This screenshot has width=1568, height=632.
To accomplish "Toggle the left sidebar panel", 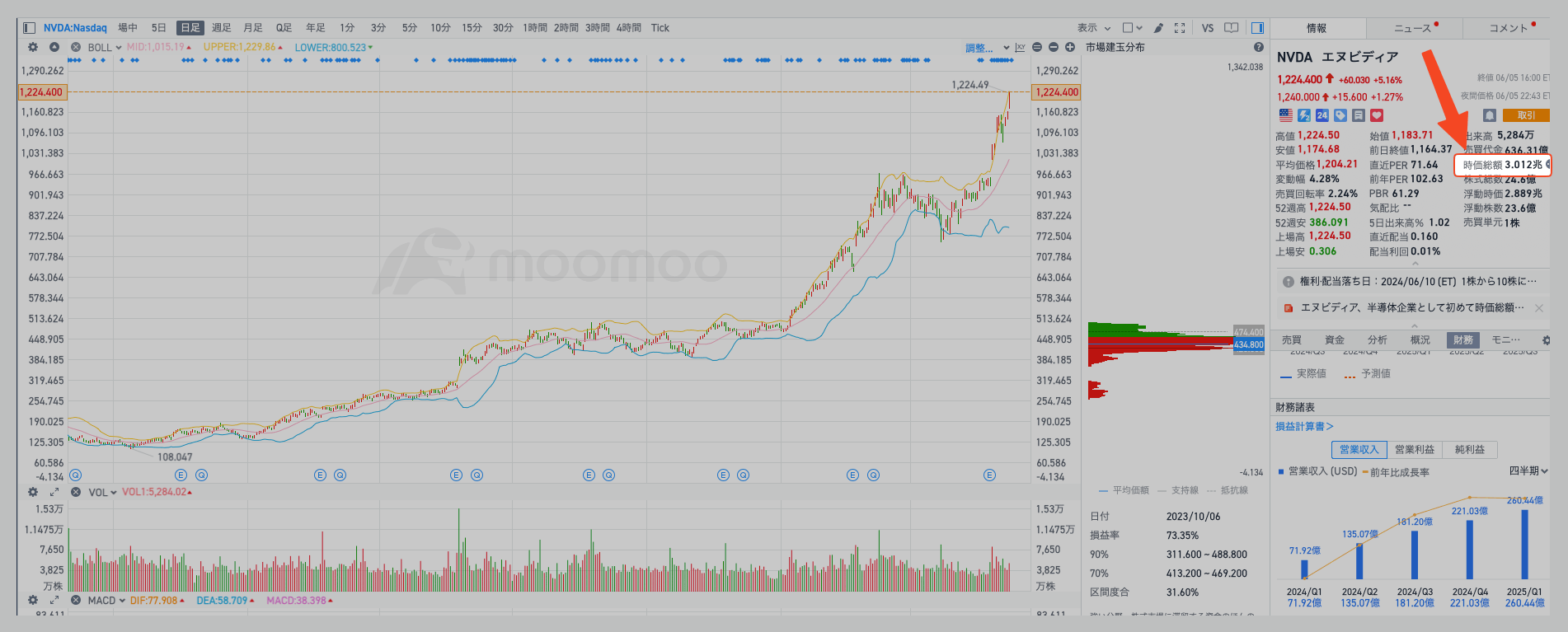I will [29, 28].
